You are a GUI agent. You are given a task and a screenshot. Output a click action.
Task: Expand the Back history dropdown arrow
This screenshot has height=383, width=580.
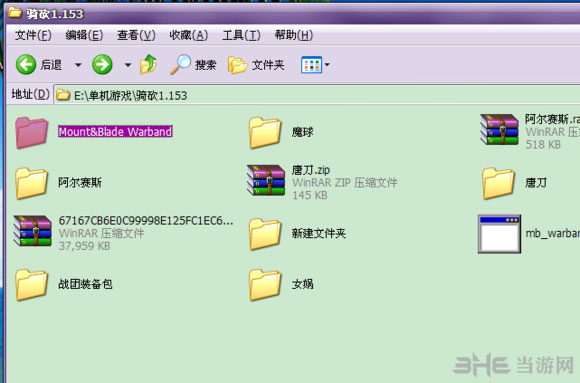pyautogui.click(x=78, y=65)
